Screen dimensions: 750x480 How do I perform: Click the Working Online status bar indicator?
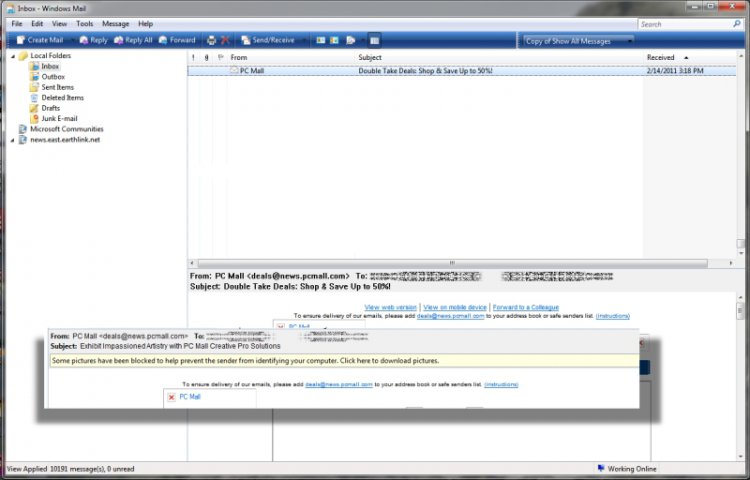627,469
